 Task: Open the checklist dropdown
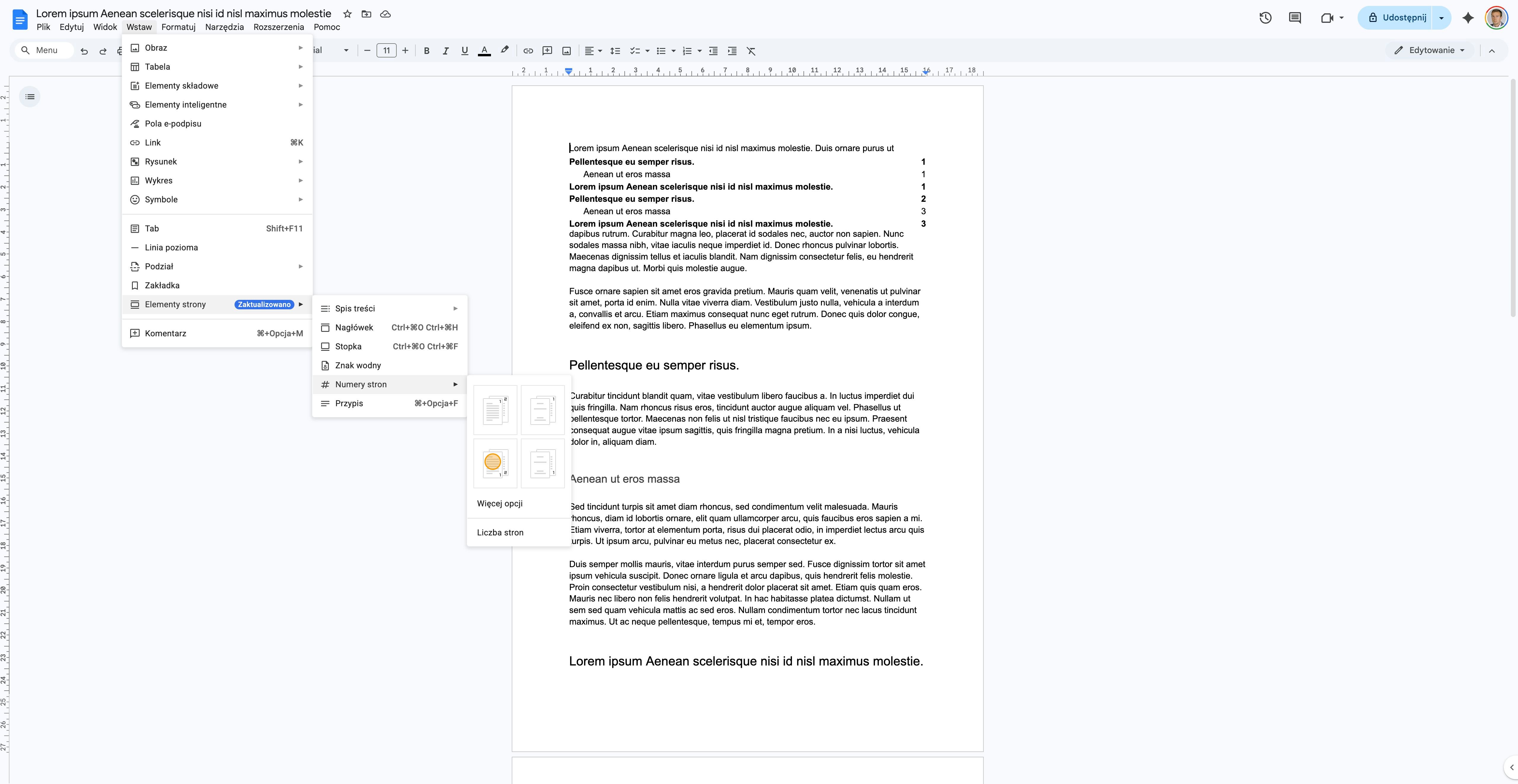tap(647, 51)
